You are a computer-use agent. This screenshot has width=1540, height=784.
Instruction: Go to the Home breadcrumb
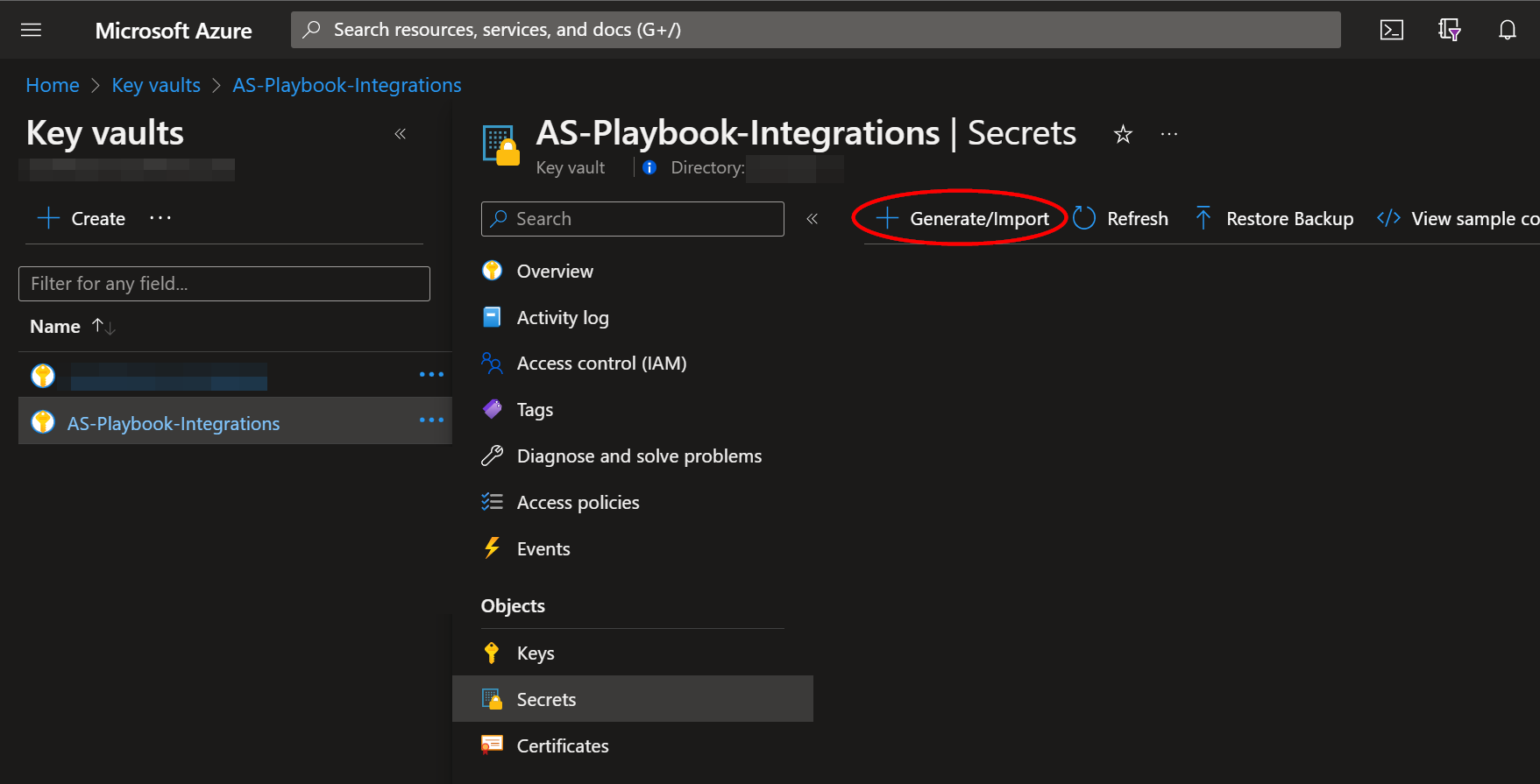(53, 85)
